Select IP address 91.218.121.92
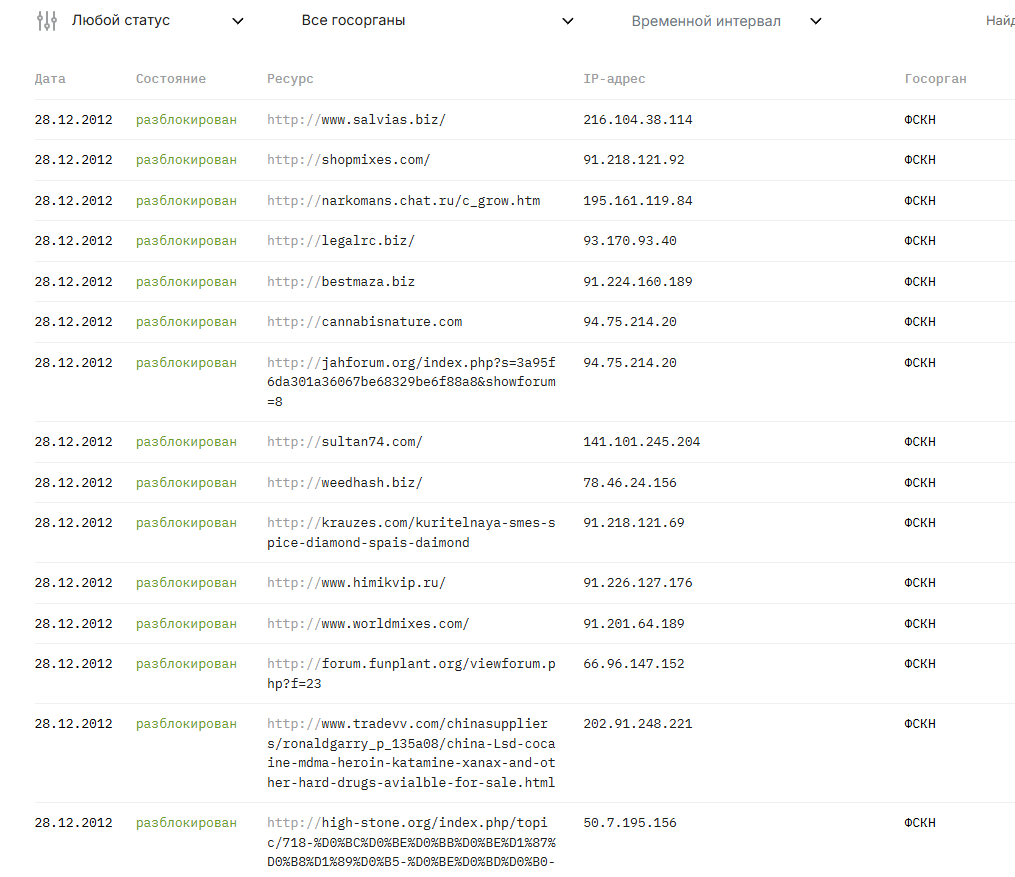1015x877 pixels. [x=634, y=160]
